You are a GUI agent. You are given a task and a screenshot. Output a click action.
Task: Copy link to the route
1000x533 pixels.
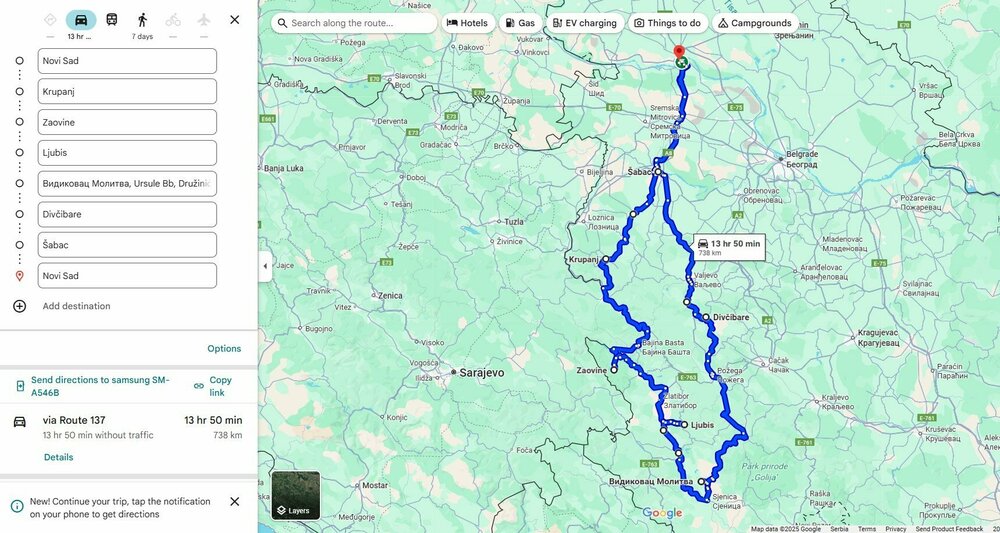(214, 386)
